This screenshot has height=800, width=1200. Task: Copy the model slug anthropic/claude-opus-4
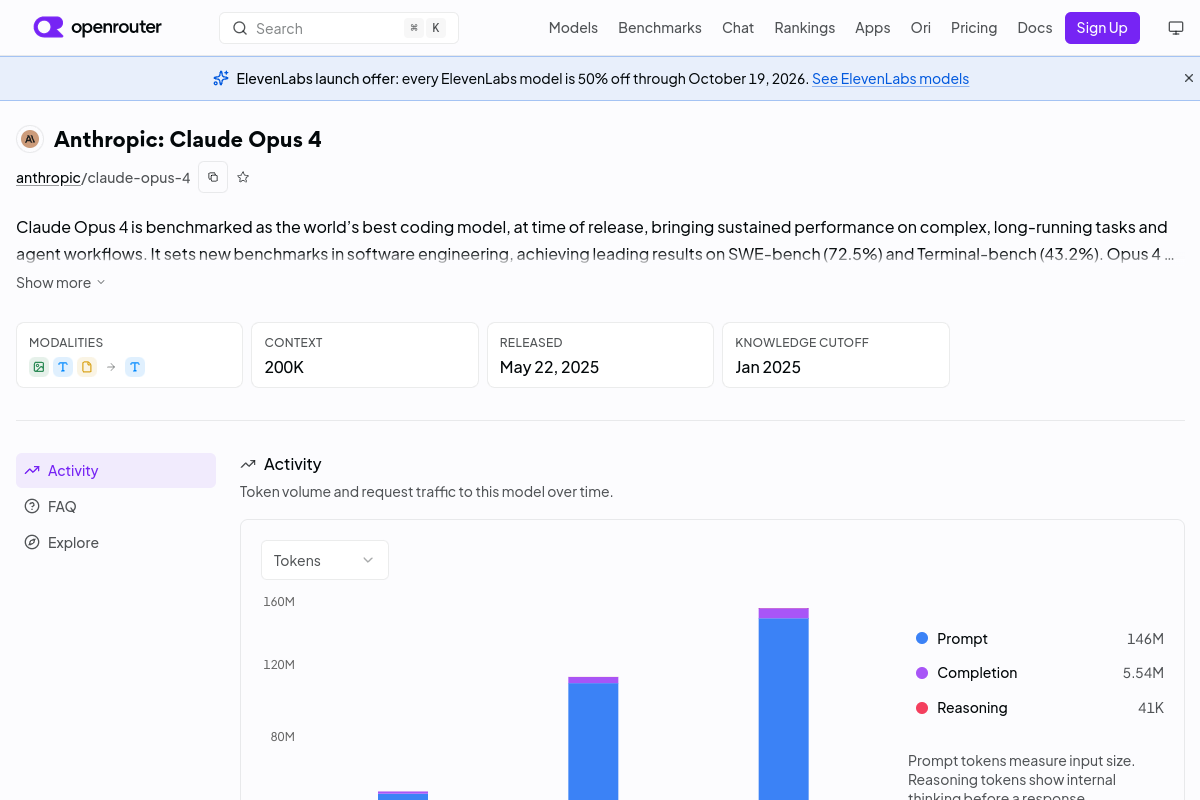[213, 177]
